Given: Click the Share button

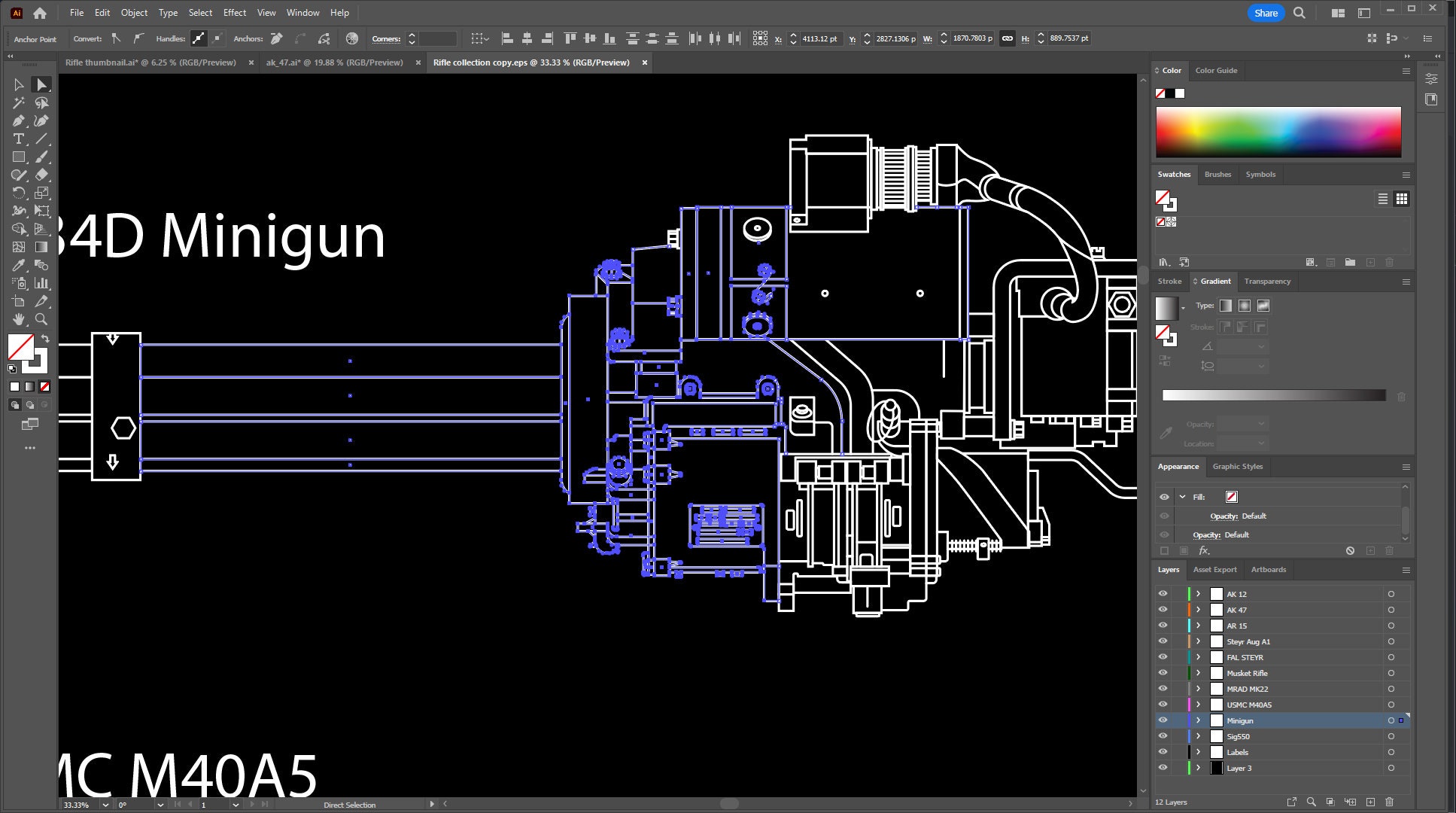Looking at the screenshot, I should point(1266,13).
